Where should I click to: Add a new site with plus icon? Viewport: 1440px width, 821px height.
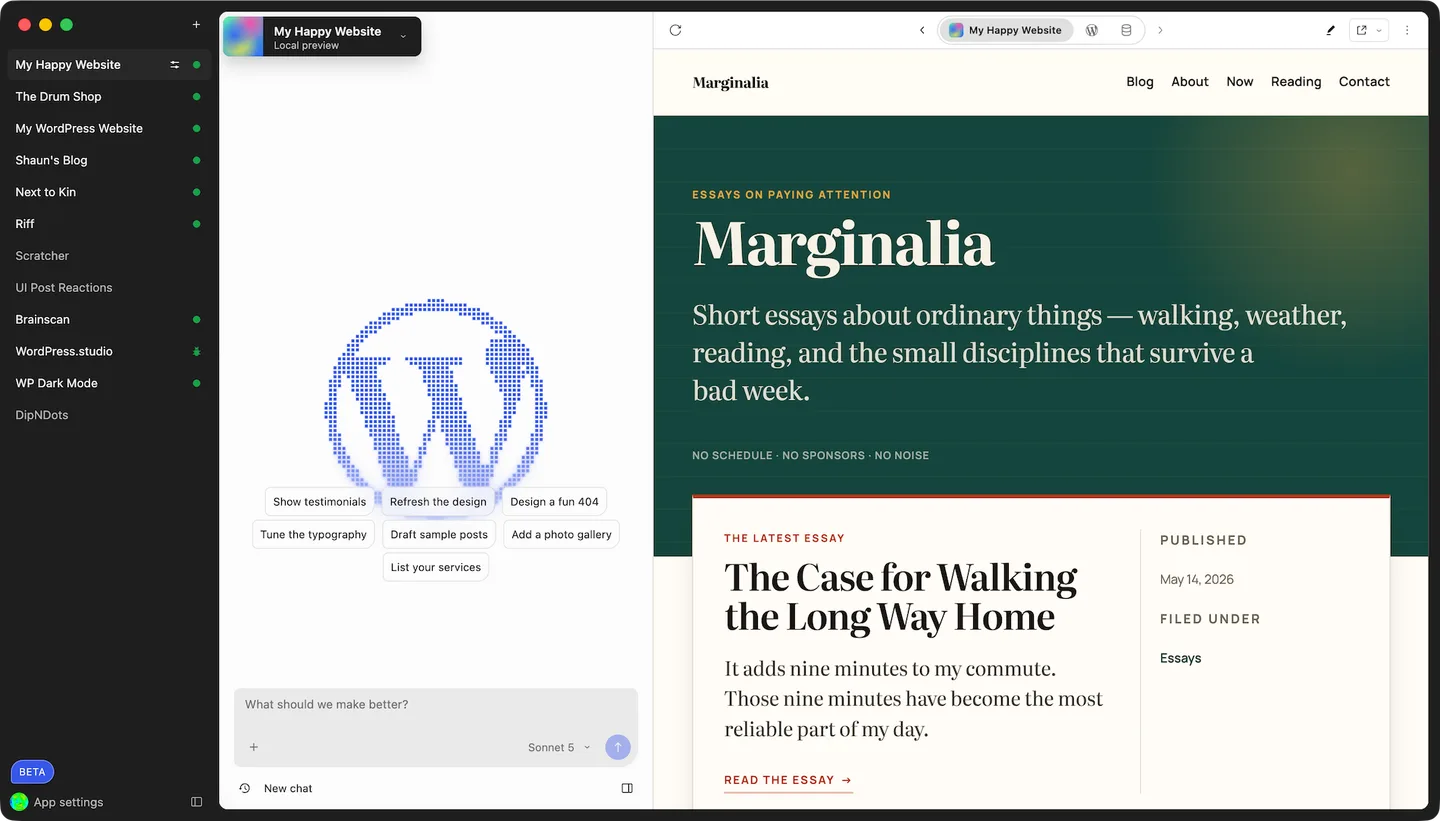click(196, 25)
